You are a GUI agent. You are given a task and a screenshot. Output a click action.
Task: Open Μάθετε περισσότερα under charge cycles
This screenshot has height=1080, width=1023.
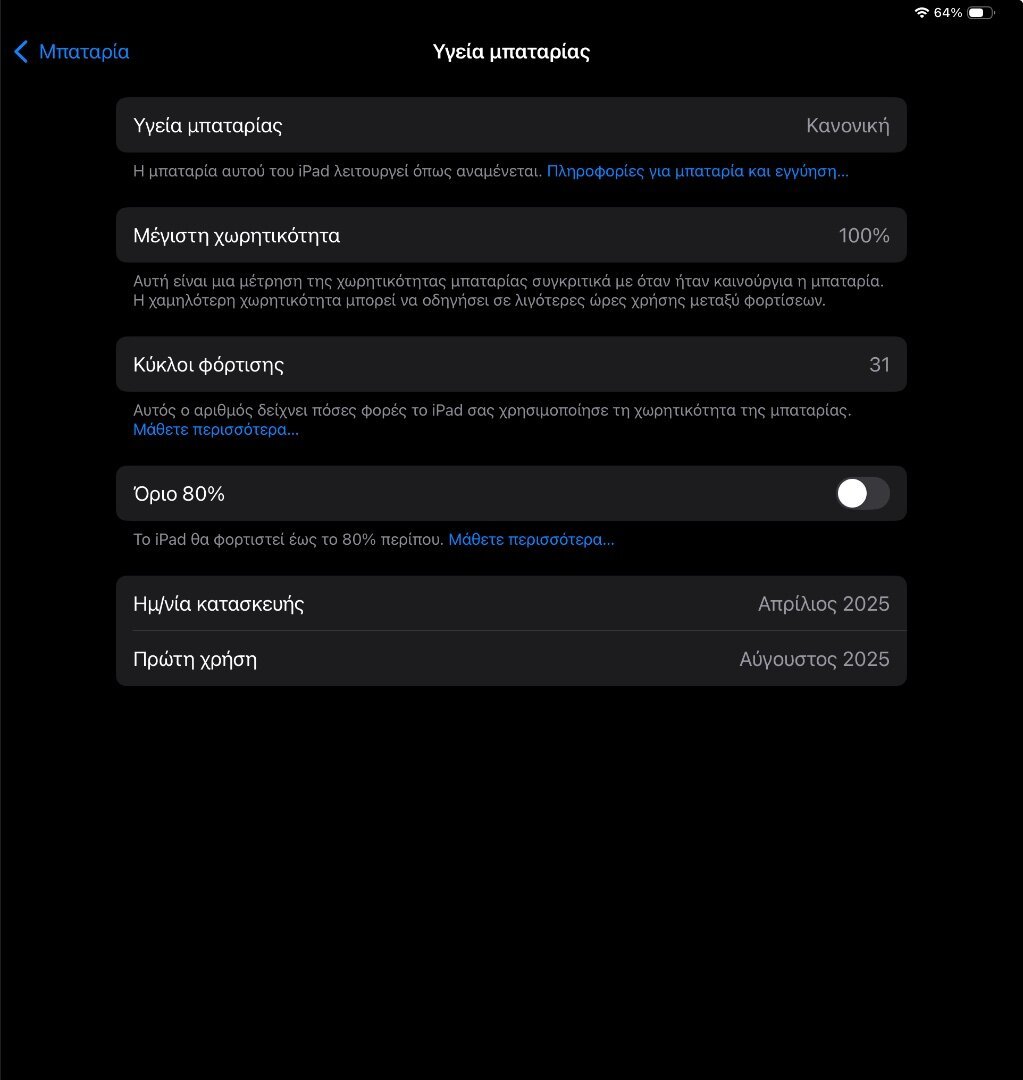[x=216, y=430]
